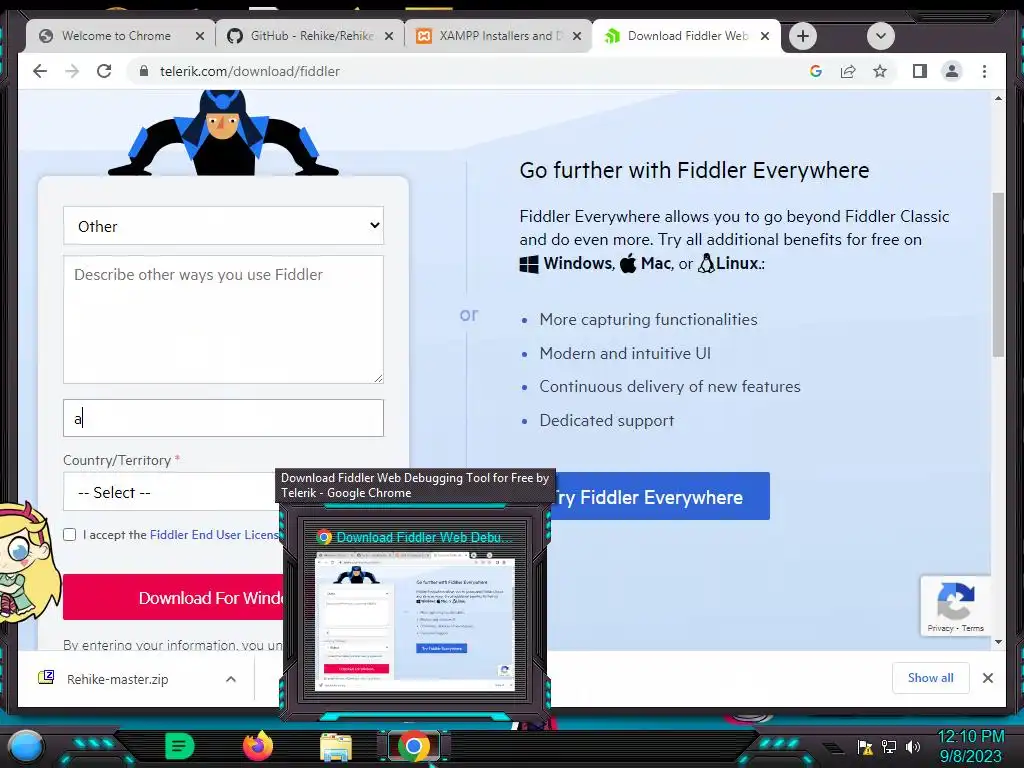Click the Apple logo next to Mac text
1024x768 pixels.
coord(628,263)
